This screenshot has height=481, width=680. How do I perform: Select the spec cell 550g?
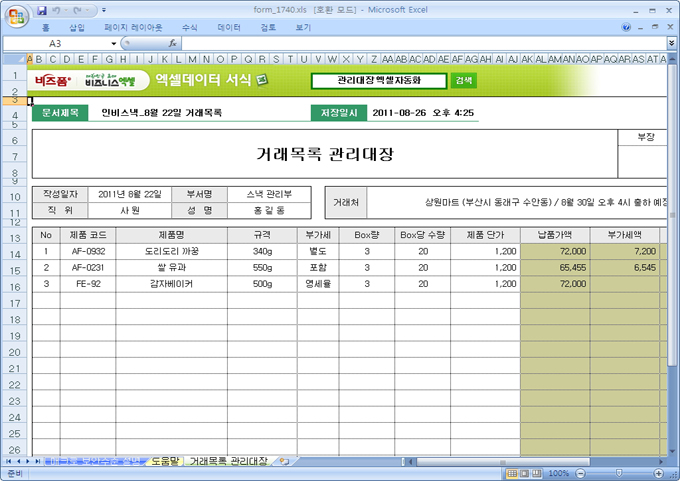pos(262,268)
